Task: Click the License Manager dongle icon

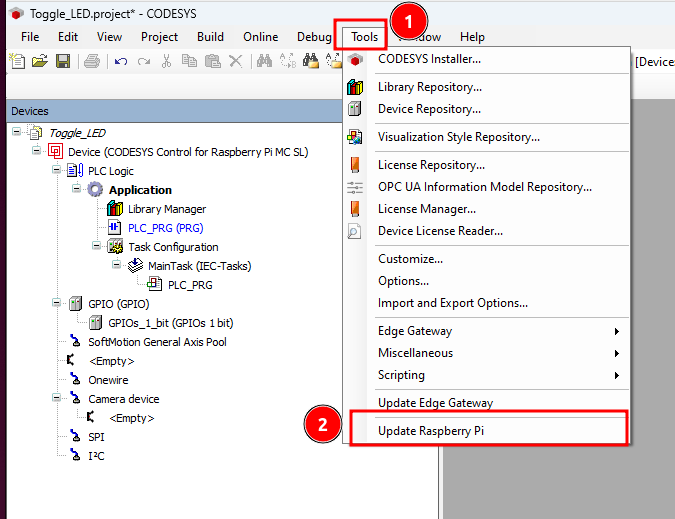Action: [x=355, y=209]
